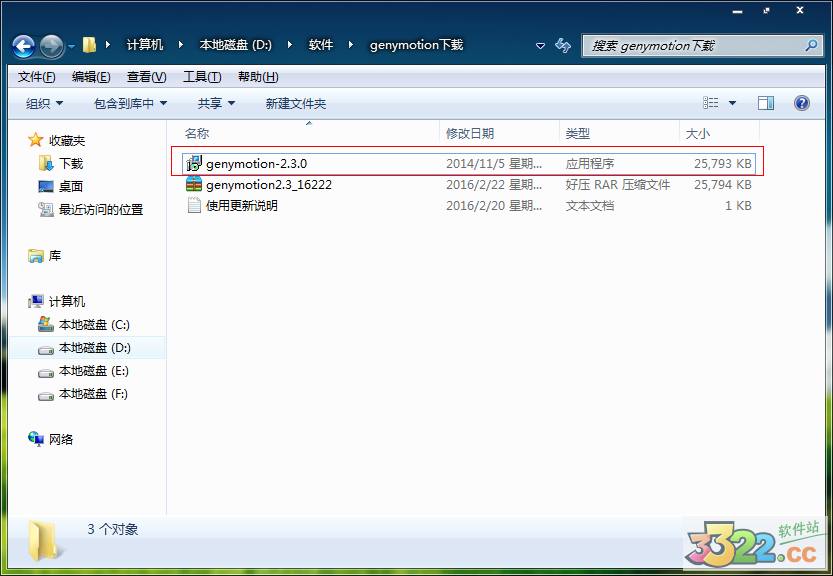This screenshot has width=833, height=576.
Task: Open the recent pages dropdown beside Forward
Action: (71, 46)
